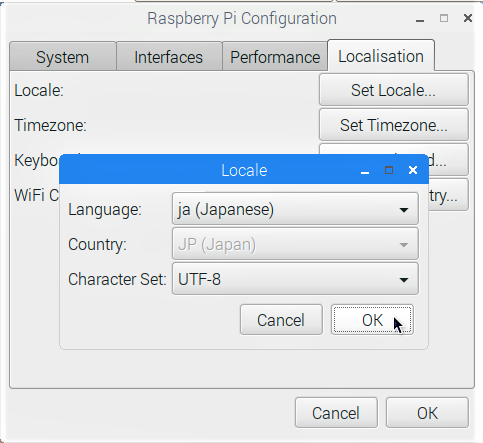Viewport: 483px width, 443px height.
Task: Click the Timezone: label
Action: coord(50,125)
